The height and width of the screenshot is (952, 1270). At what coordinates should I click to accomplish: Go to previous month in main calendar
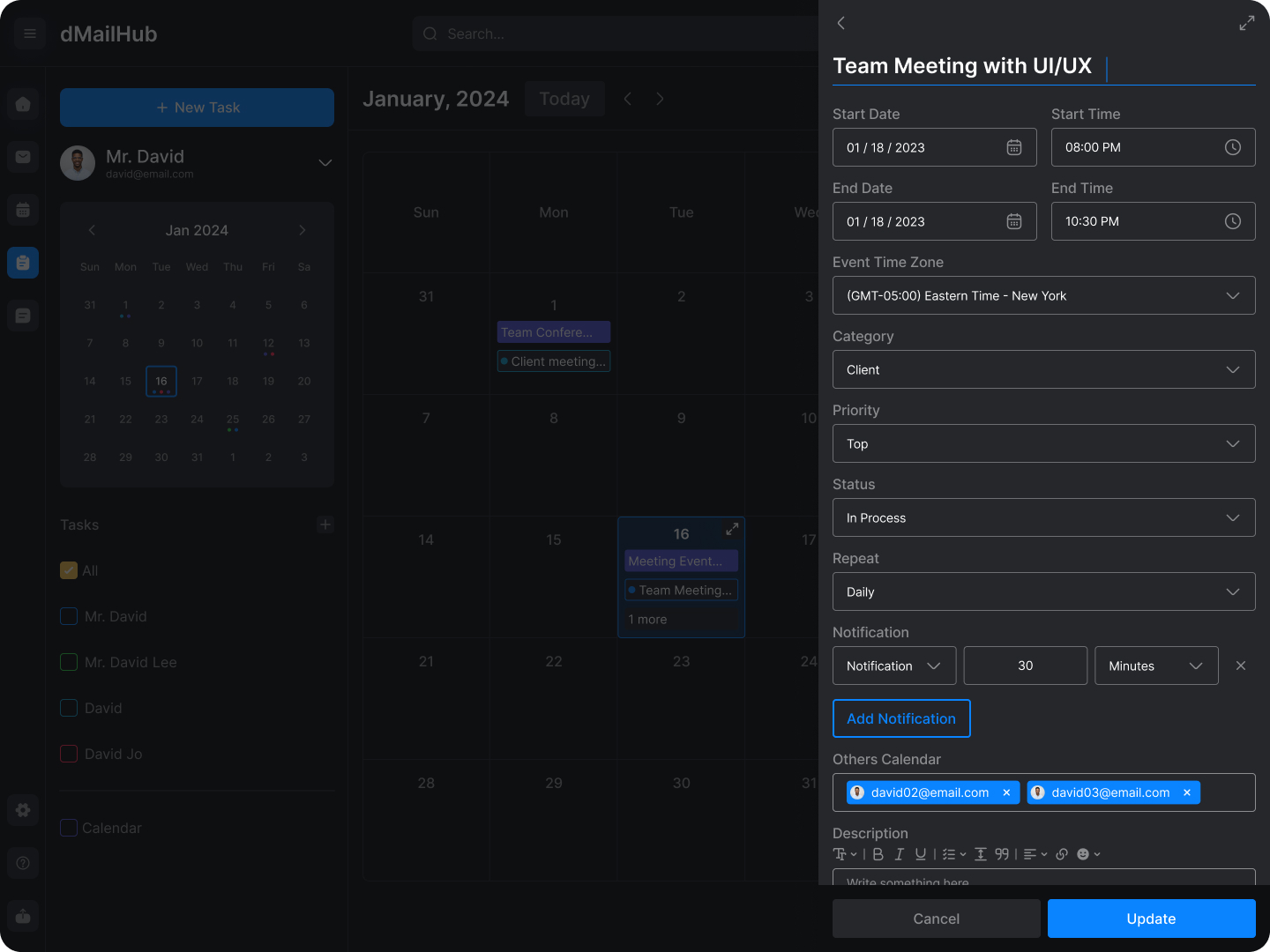pos(628,99)
